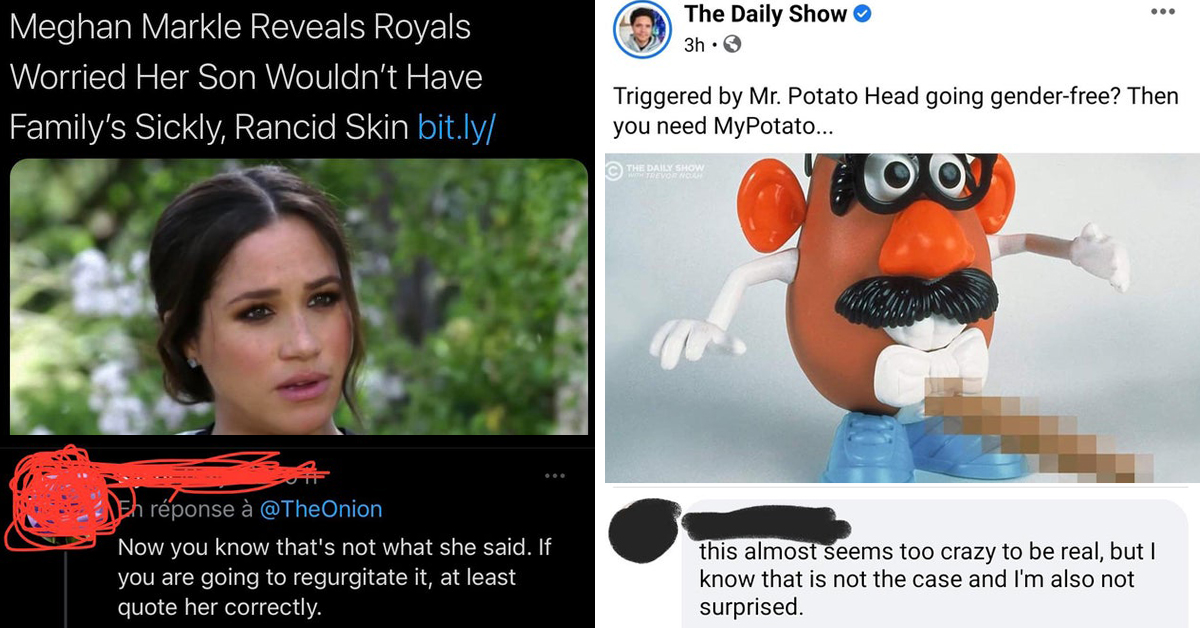Open the Meghan Markle interview image

coord(298,296)
